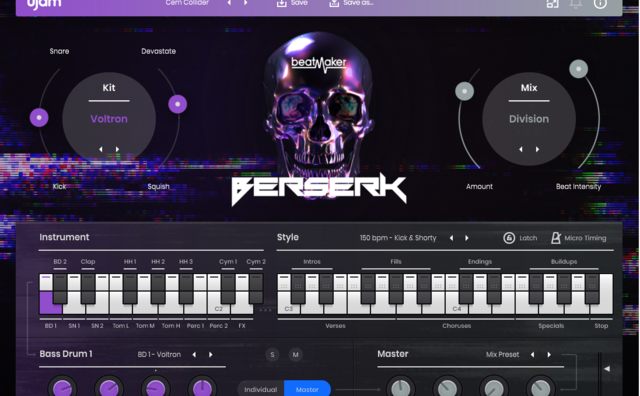Toggle Micro Timing metronome icon

[556, 238]
